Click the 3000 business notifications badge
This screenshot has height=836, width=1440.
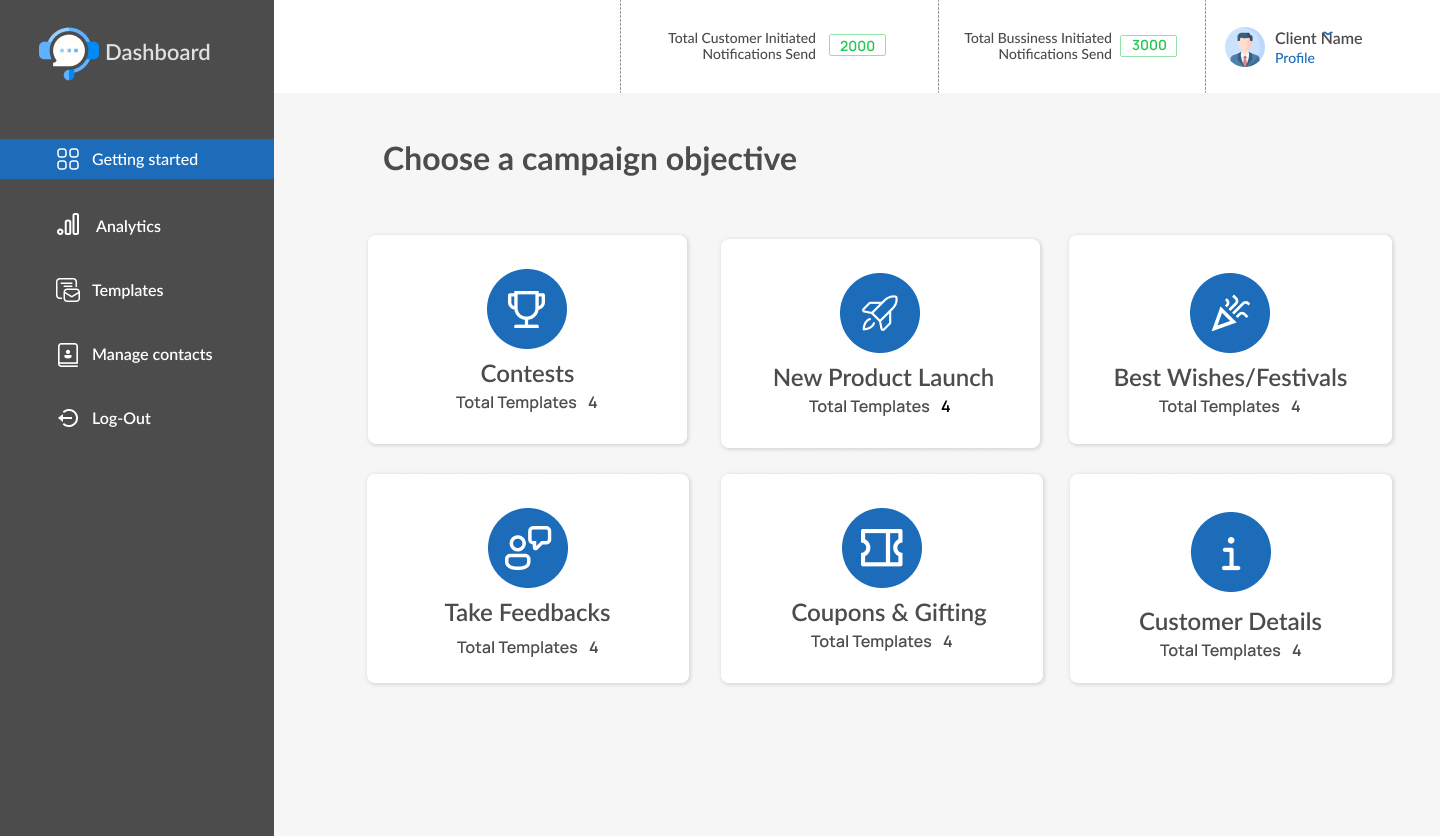click(x=1149, y=45)
